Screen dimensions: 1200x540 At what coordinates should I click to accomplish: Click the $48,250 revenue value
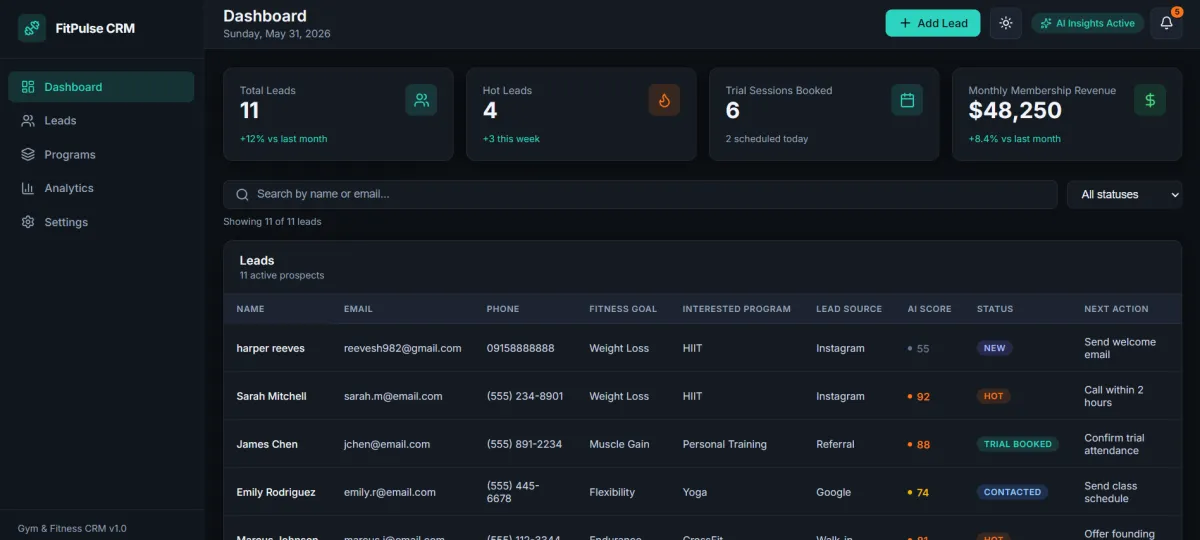click(x=1015, y=112)
